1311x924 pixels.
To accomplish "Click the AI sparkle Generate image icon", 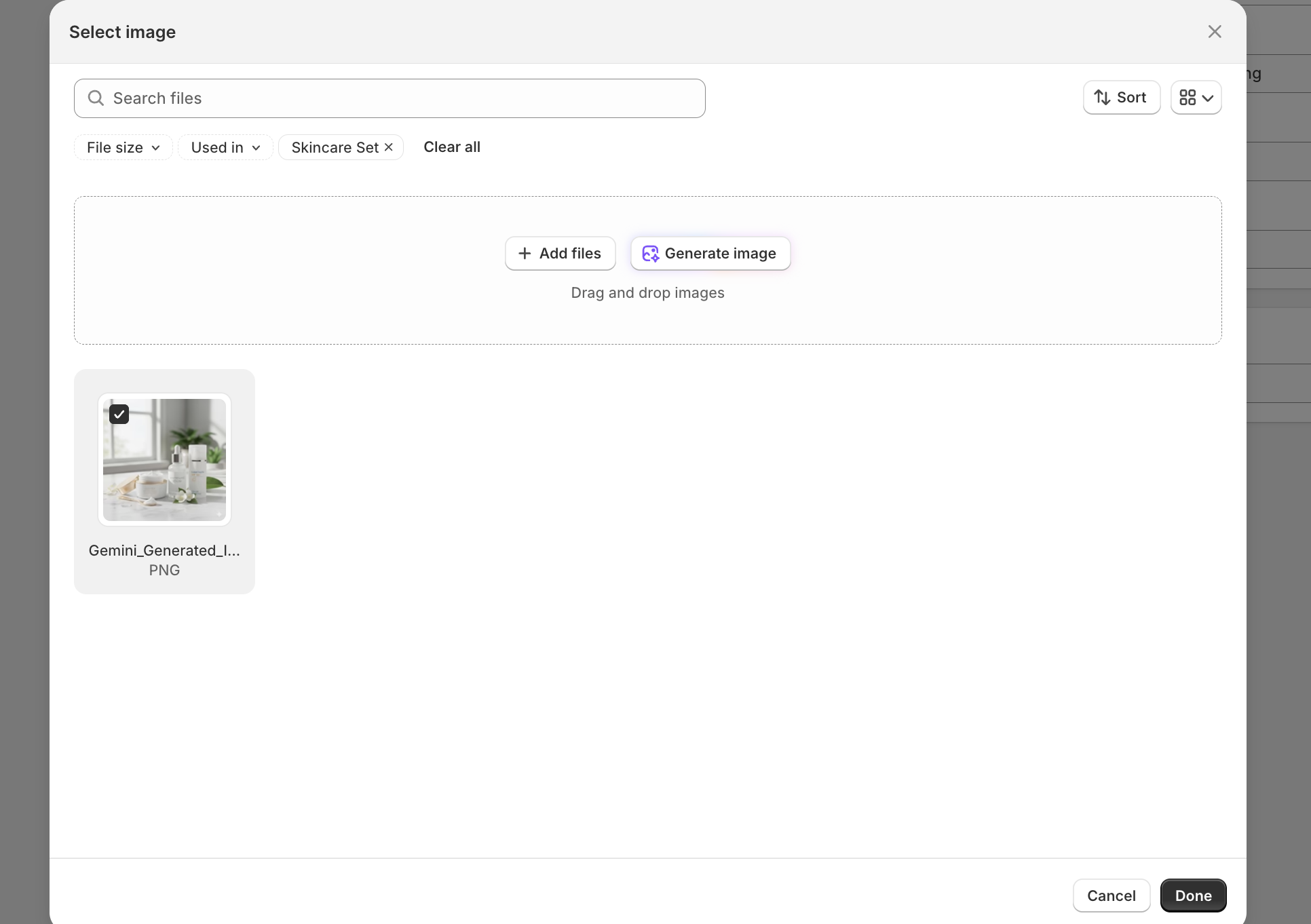I will [650, 254].
